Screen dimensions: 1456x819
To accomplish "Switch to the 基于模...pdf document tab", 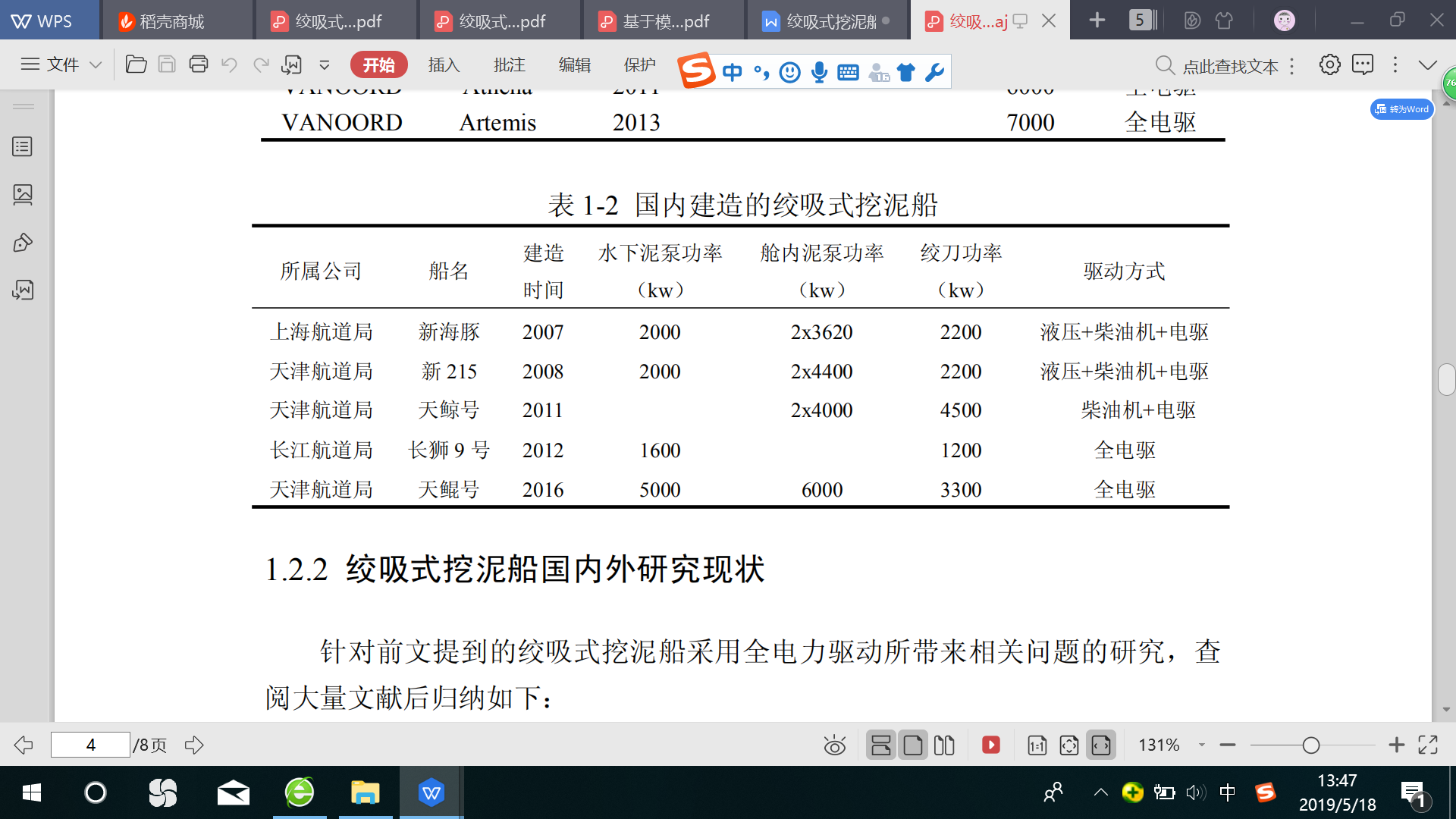I will pos(664,21).
